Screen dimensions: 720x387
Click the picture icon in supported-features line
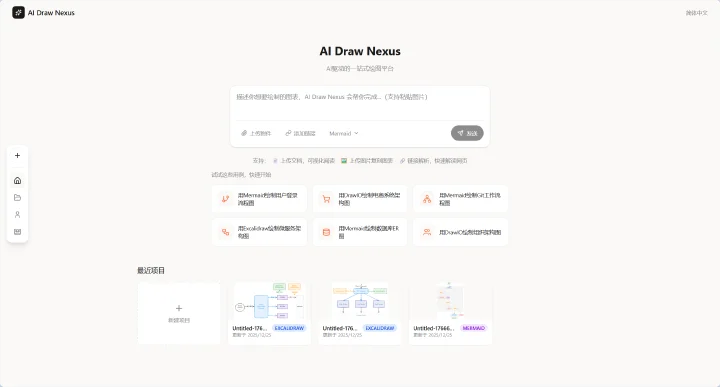tap(343, 161)
